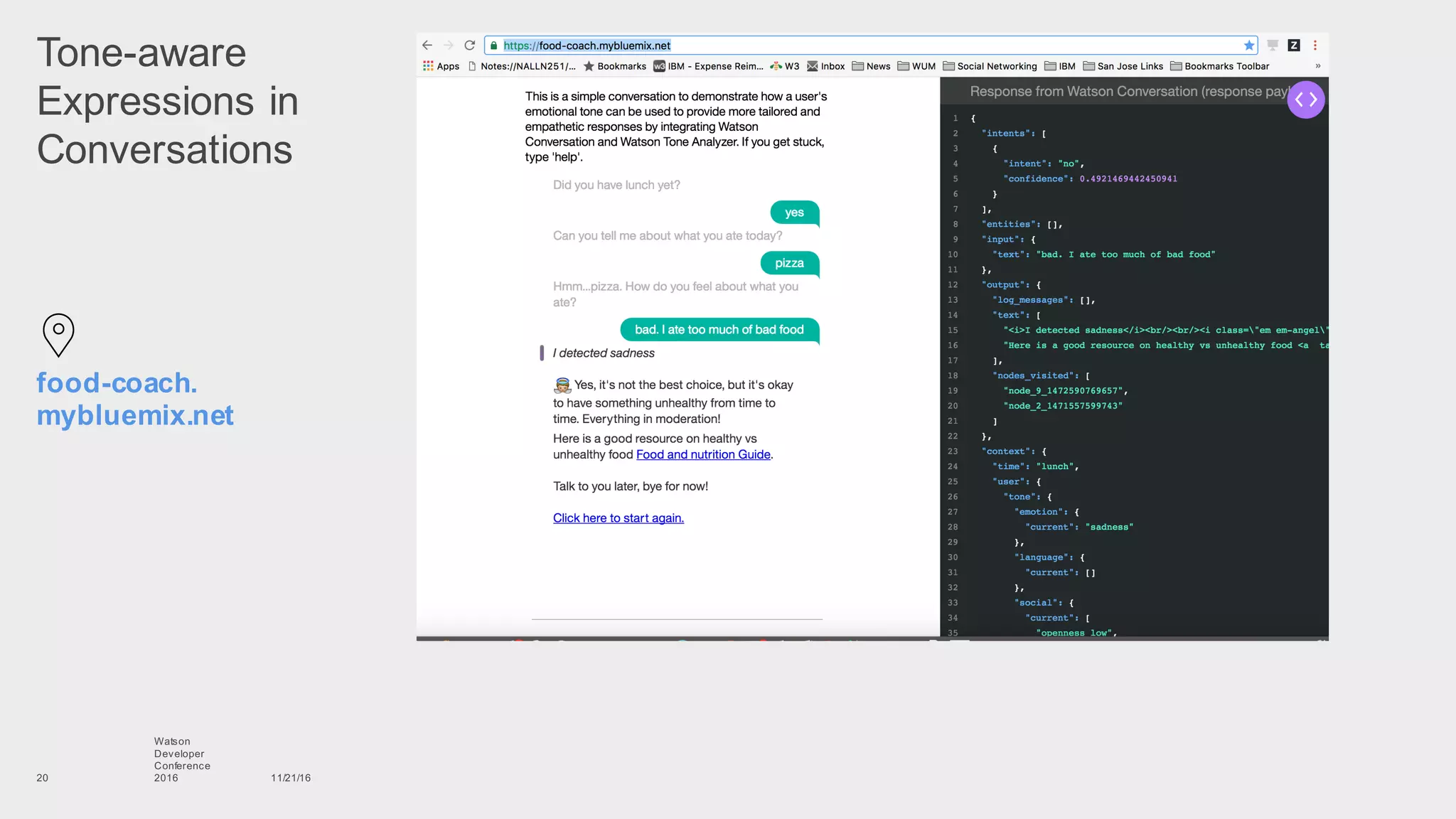This screenshot has width=1456, height=819.
Task: Click the "time": "lunch" JSON line
Action: [1035, 466]
